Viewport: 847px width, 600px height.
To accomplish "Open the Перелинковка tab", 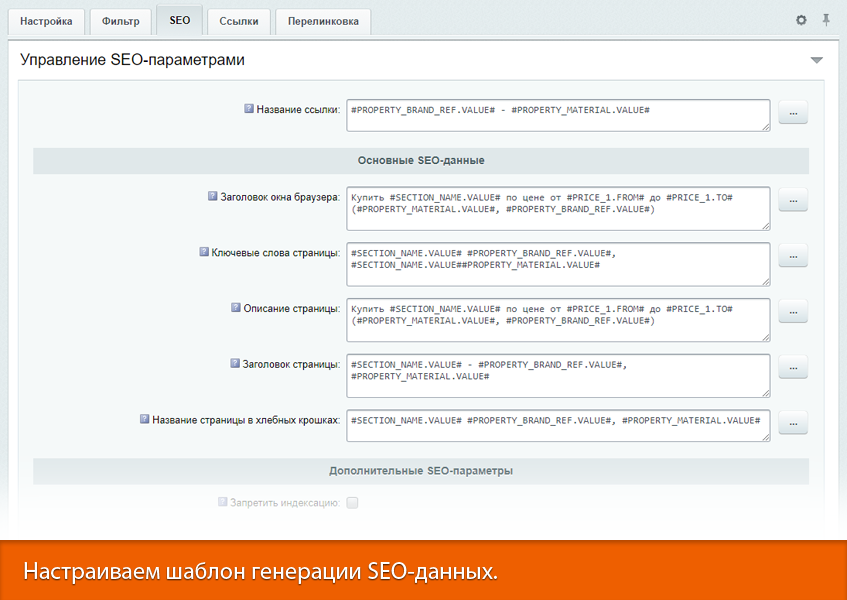I will (x=322, y=21).
